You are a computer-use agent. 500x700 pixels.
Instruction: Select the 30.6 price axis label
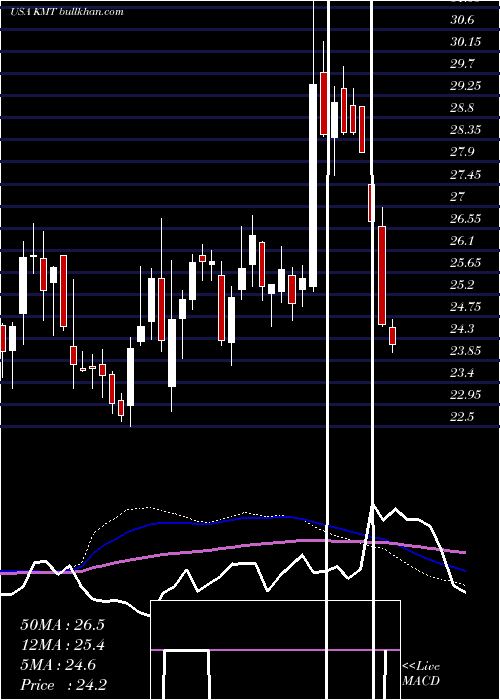(x=462, y=20)
